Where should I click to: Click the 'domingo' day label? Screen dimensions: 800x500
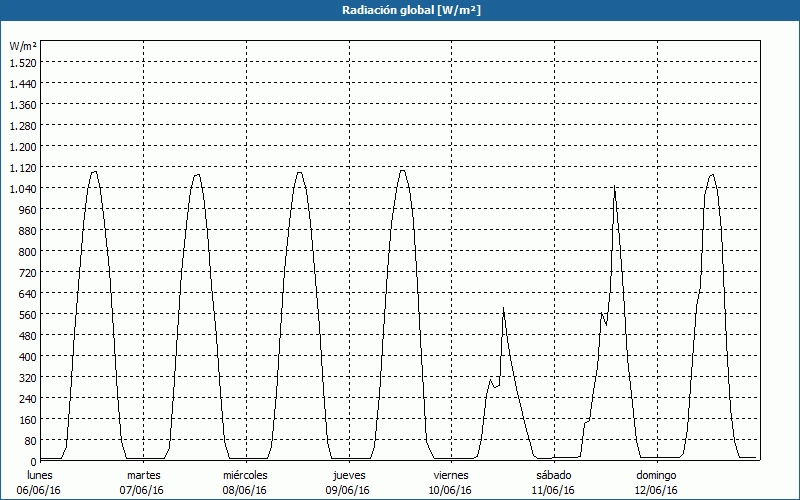pyautogui.click(x=656, y=475)
